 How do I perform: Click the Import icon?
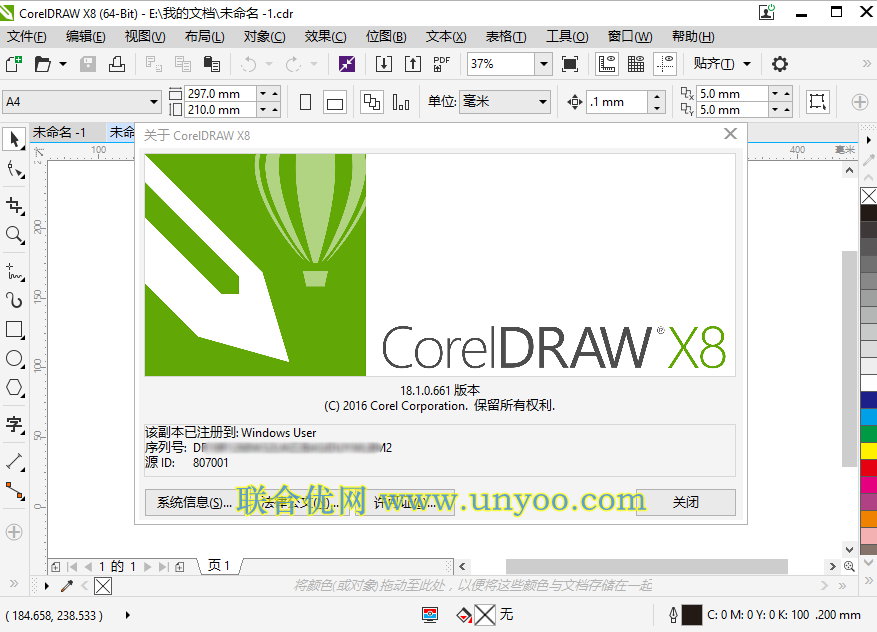click(384, 64)
